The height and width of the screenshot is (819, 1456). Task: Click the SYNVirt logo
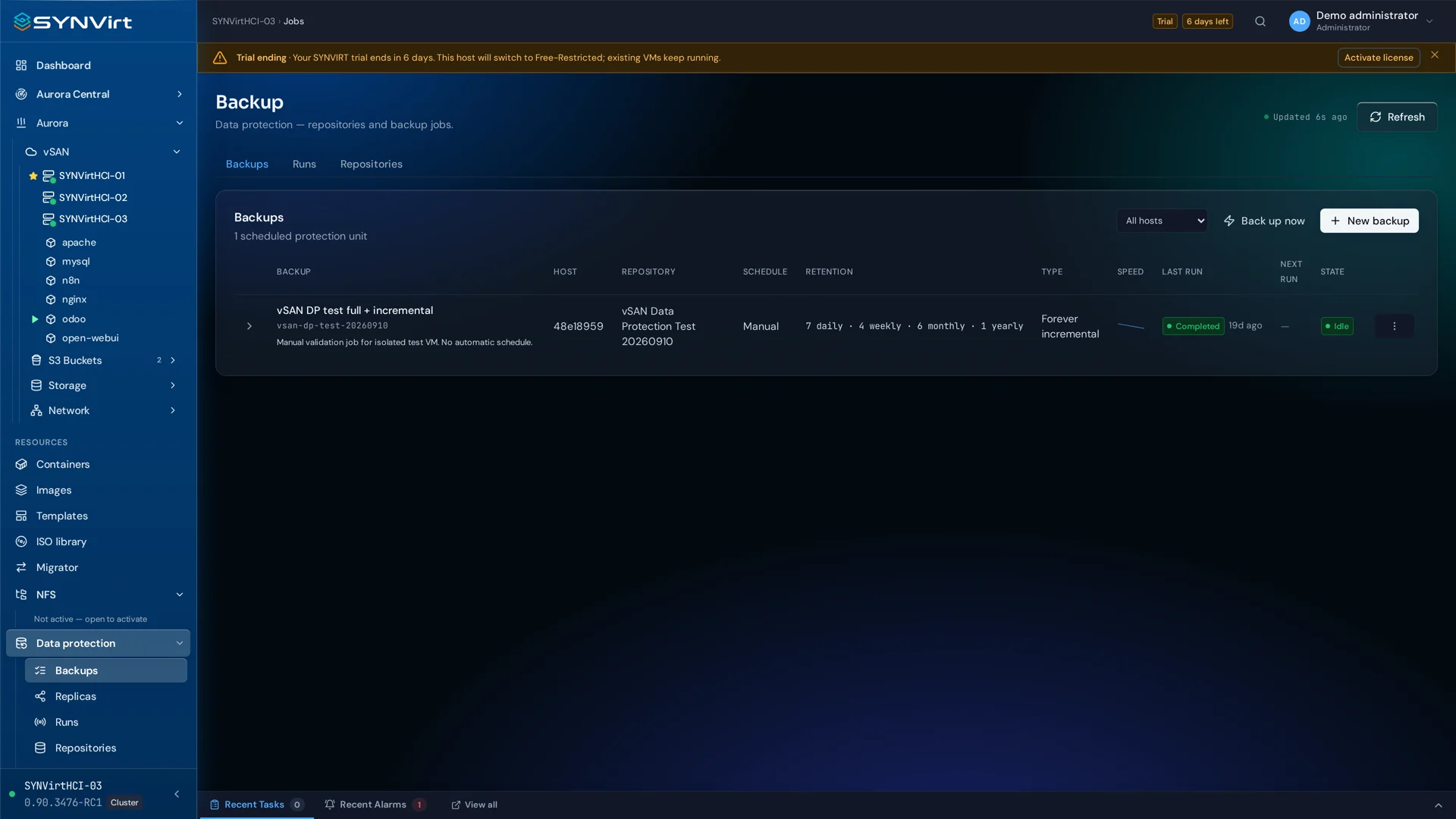tap(73, 22)
